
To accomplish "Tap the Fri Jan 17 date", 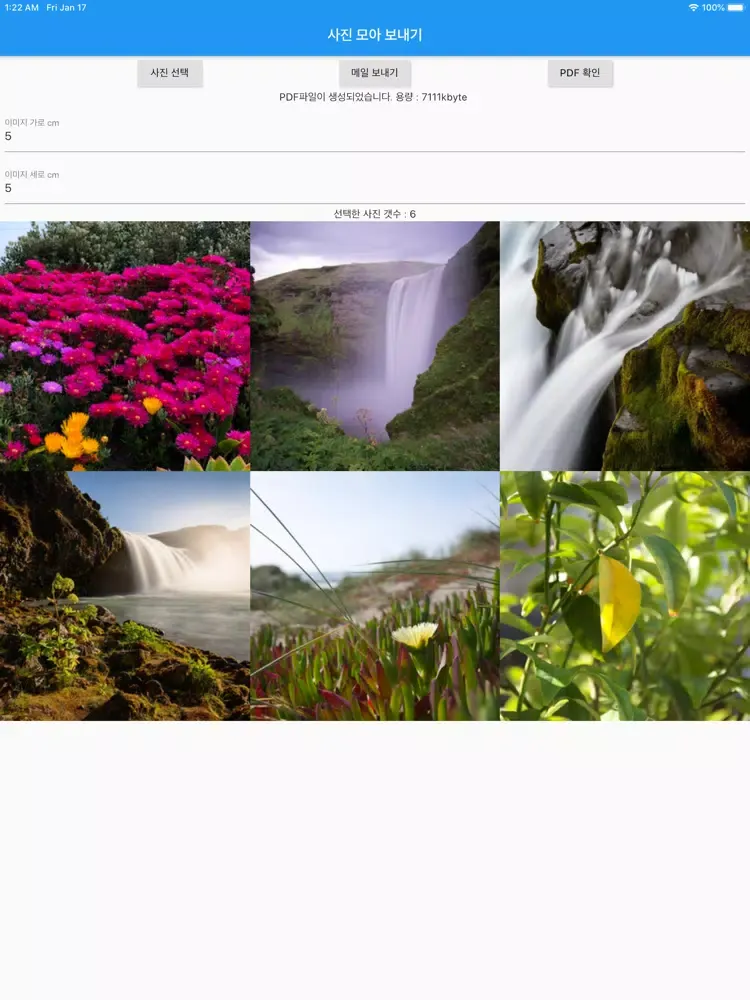I will [x=66, y=7].
